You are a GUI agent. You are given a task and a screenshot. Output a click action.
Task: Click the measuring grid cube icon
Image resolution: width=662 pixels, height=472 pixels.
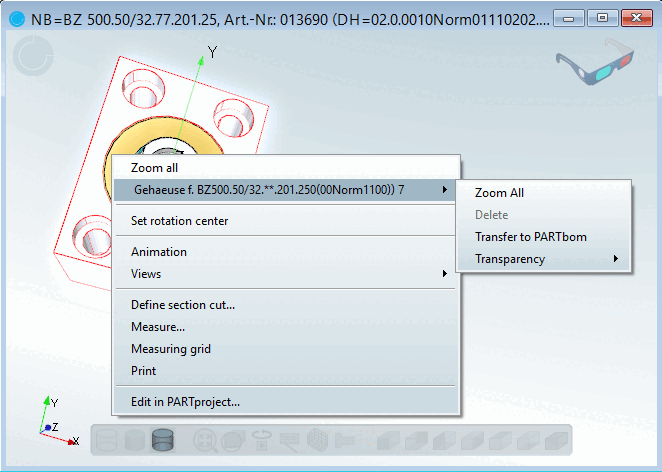[x=317, y=440]
